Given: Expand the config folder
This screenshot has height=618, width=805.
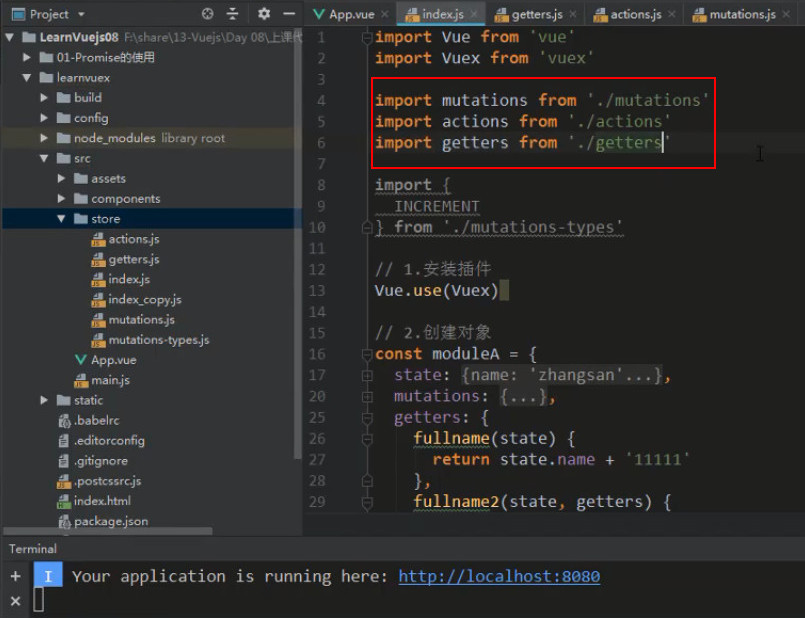Looking at the screenshot, I should coord(44,118).
